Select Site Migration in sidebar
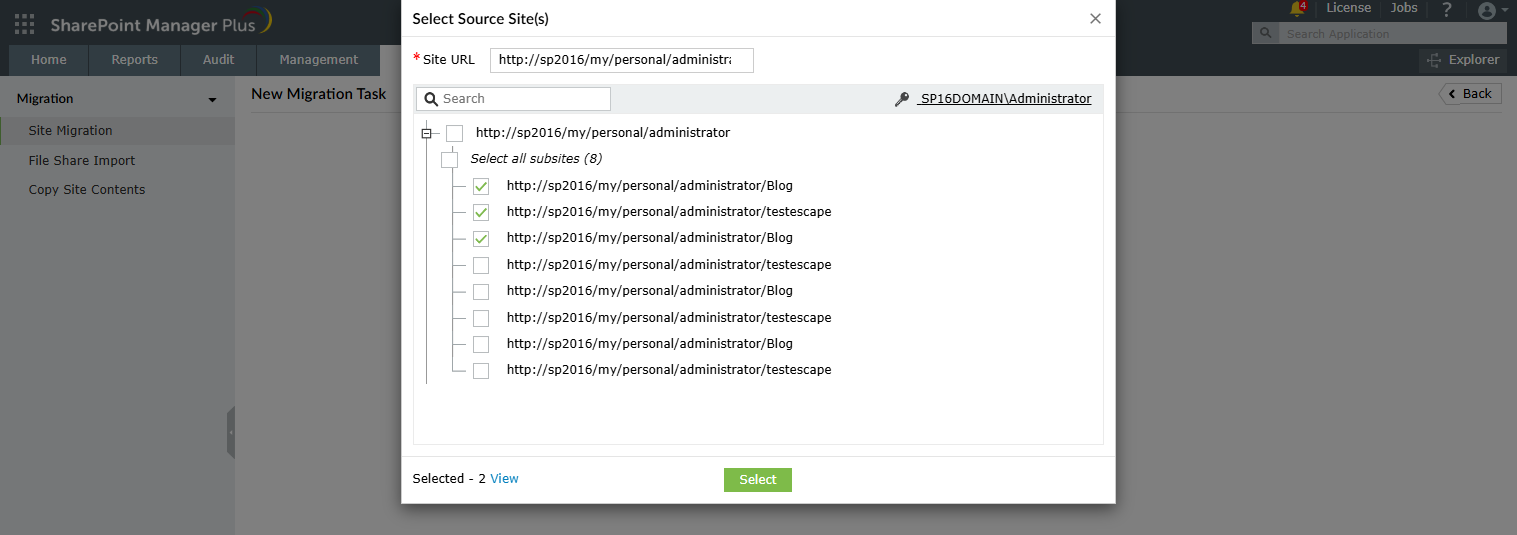Screen dimensions: 1517x535 117,131
